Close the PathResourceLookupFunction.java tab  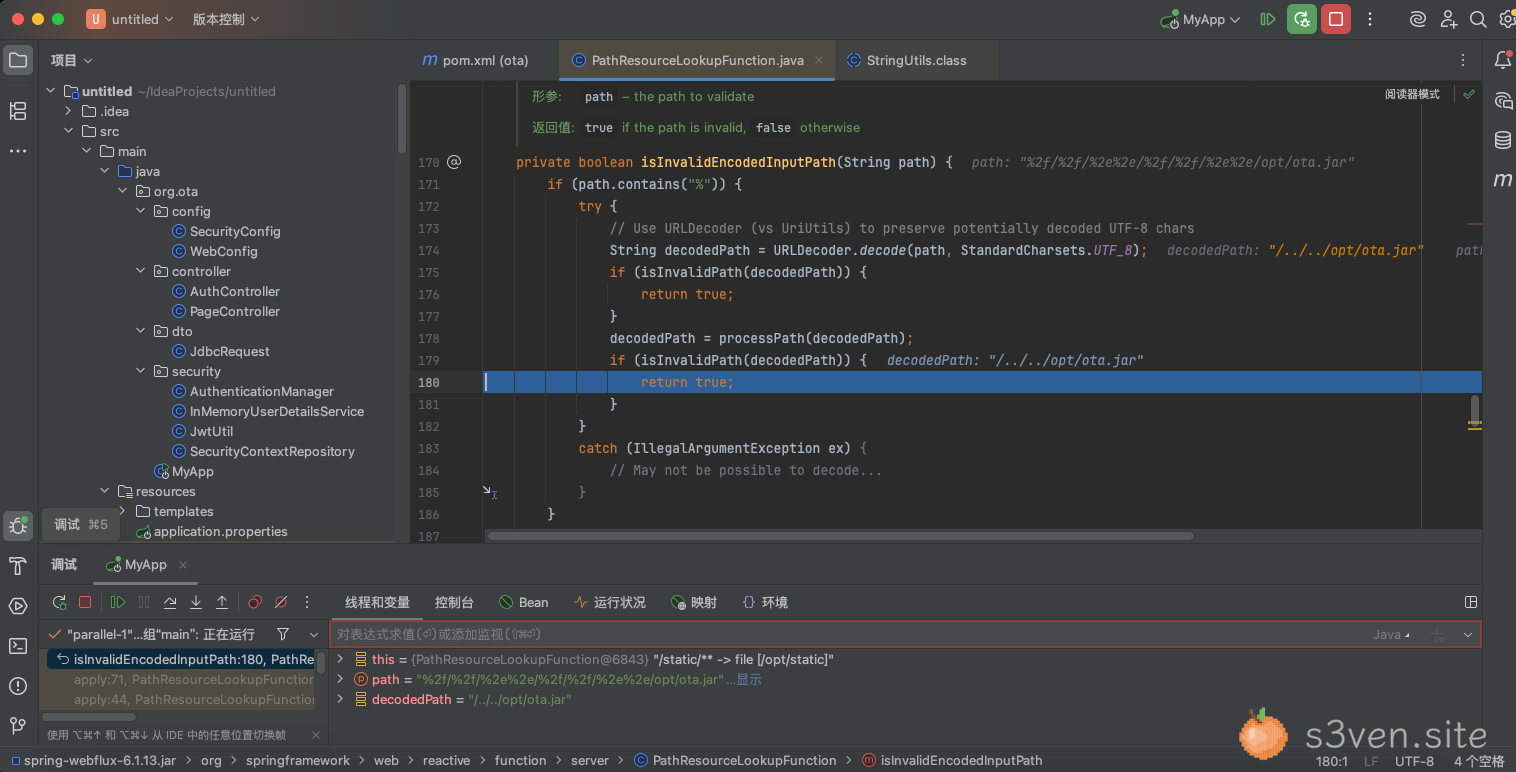click(819, 60)
